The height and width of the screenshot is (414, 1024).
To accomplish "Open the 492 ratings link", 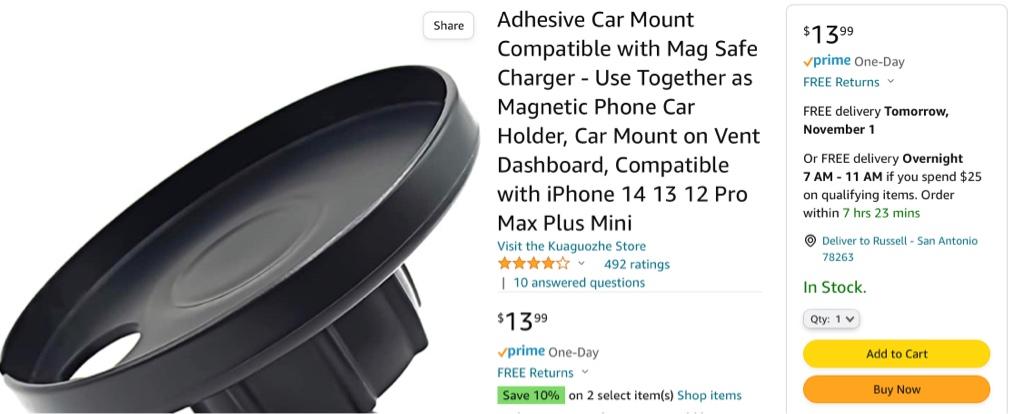I will tap(637, 264).
